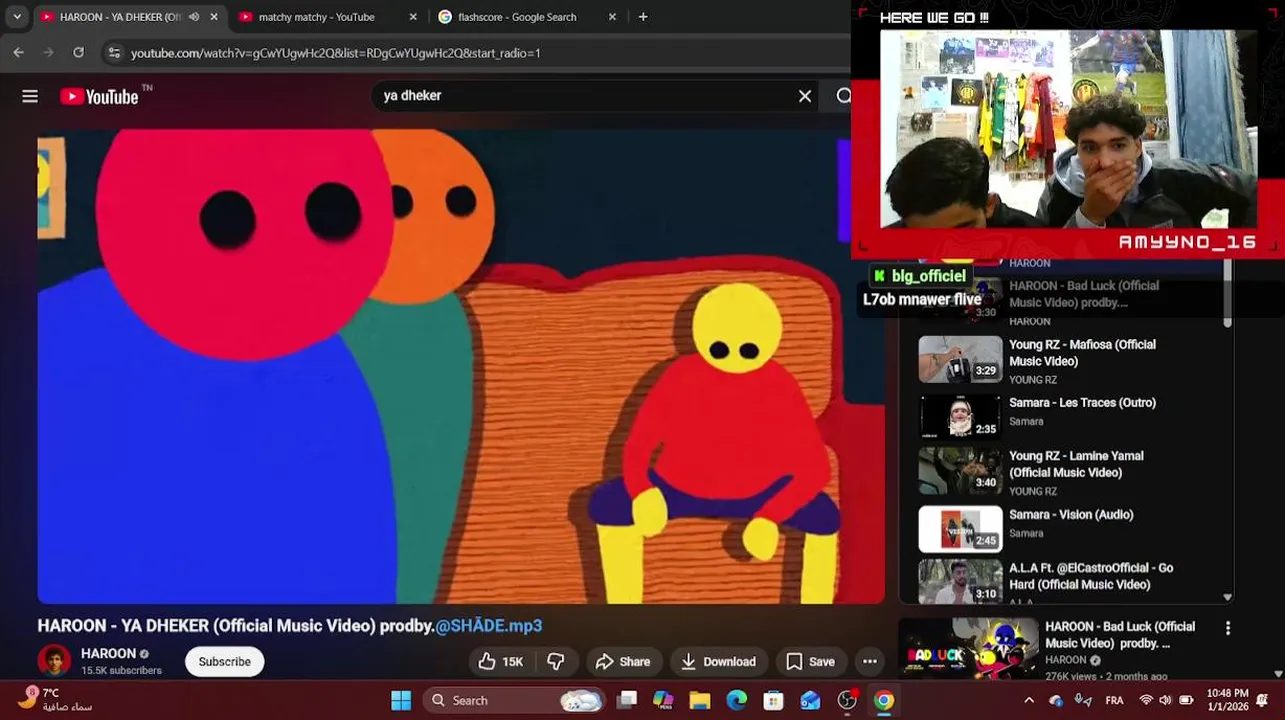1285x720 pixels.
Task: Switch the FRA input language
Action: click(1114, 700)
